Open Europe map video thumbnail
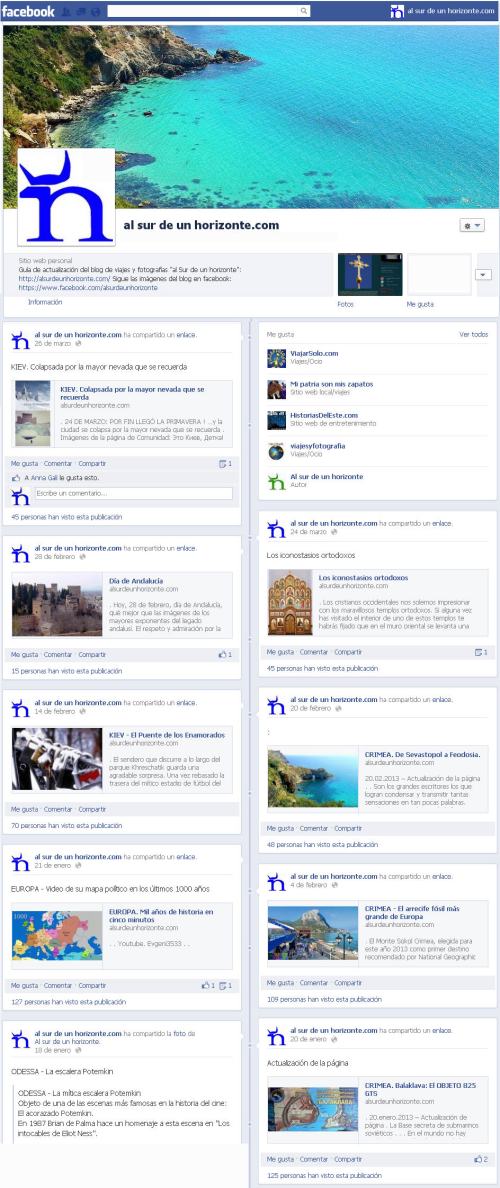The height and width of the screenshot is (1188, 500). [x=57, y=935]
